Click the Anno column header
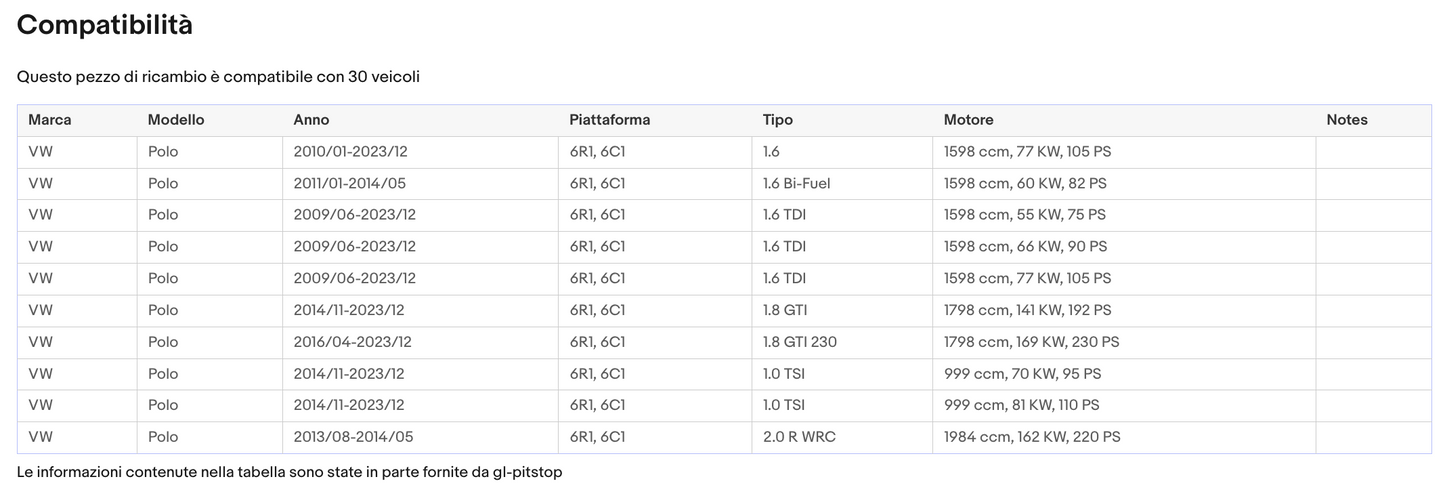The width and height of the screenshot is (1445, 496). pos(311,120)
